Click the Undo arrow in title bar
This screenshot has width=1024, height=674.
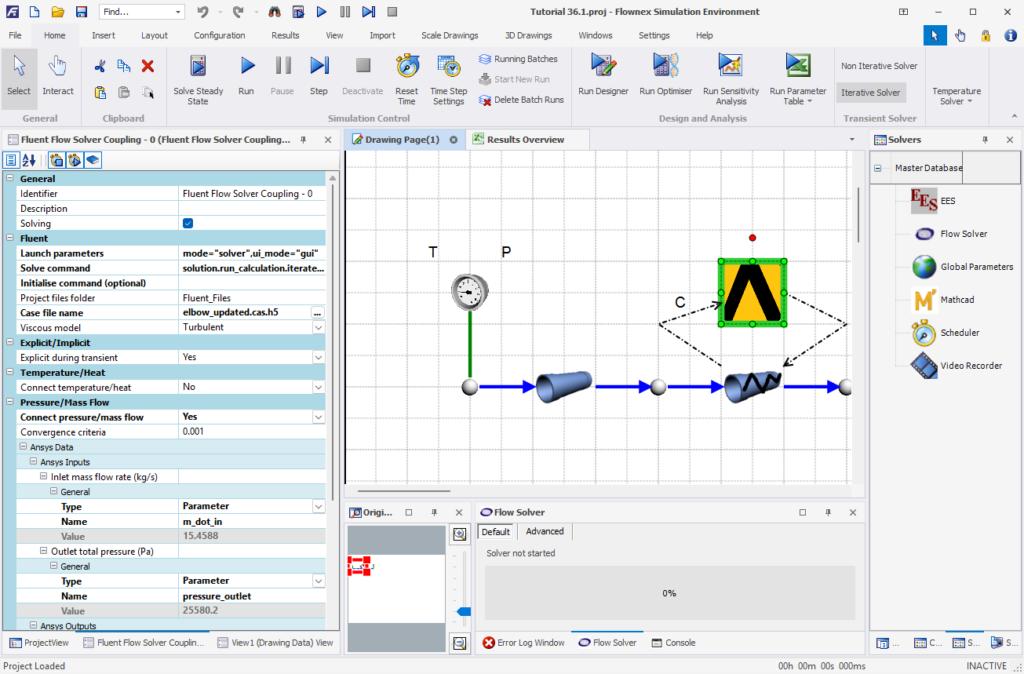pyautogui.click(x=203, y=12)
